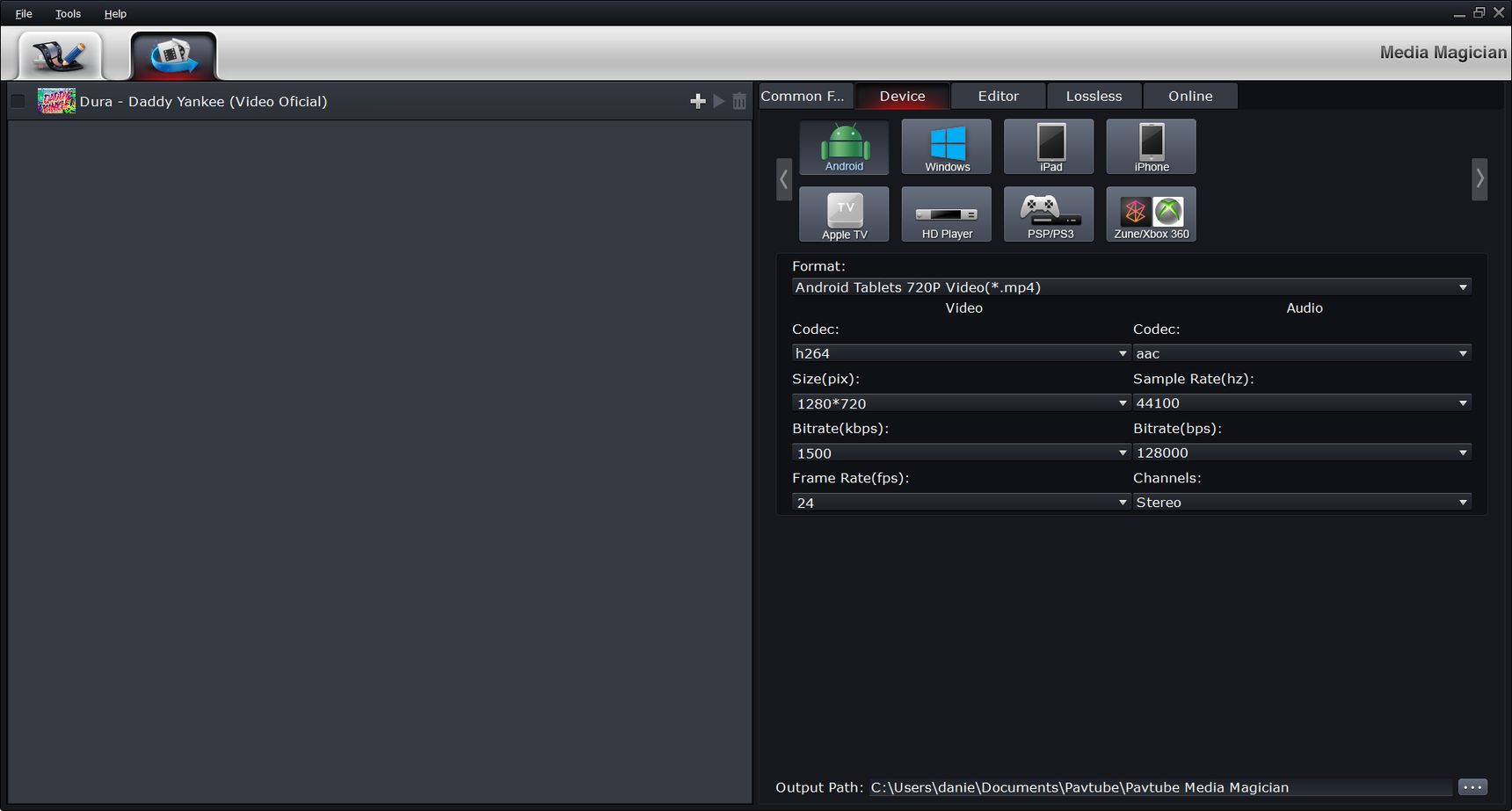
Task: Show next device presets with right arrow
Action: [x=1480, y=179]
